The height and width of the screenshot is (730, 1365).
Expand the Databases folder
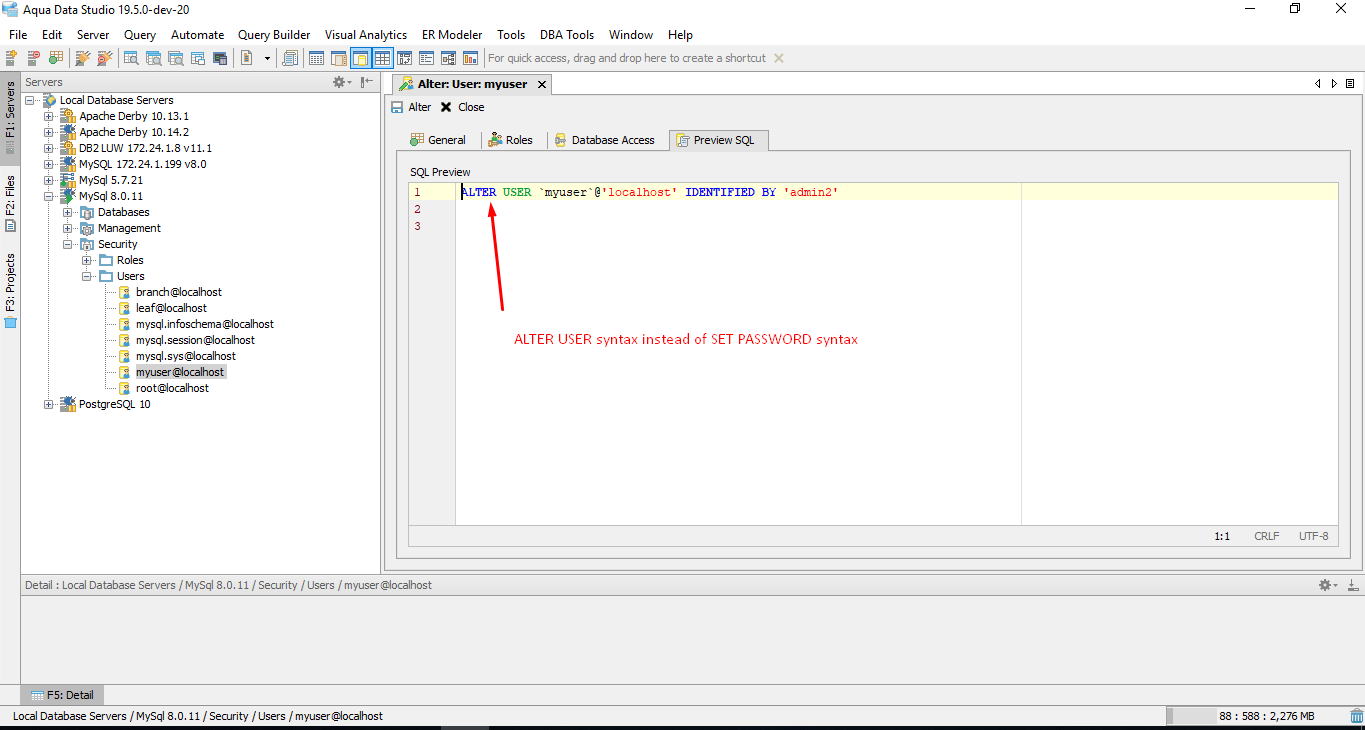coord(67,212)
